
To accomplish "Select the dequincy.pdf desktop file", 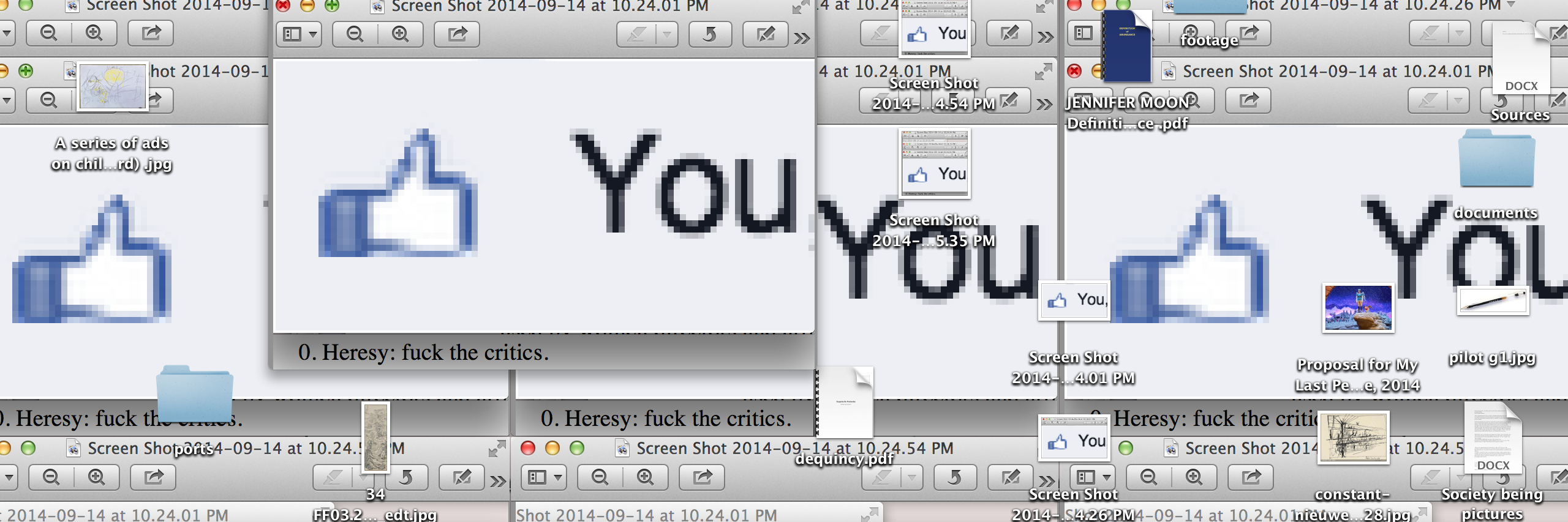I will click(x=845, y=402).
